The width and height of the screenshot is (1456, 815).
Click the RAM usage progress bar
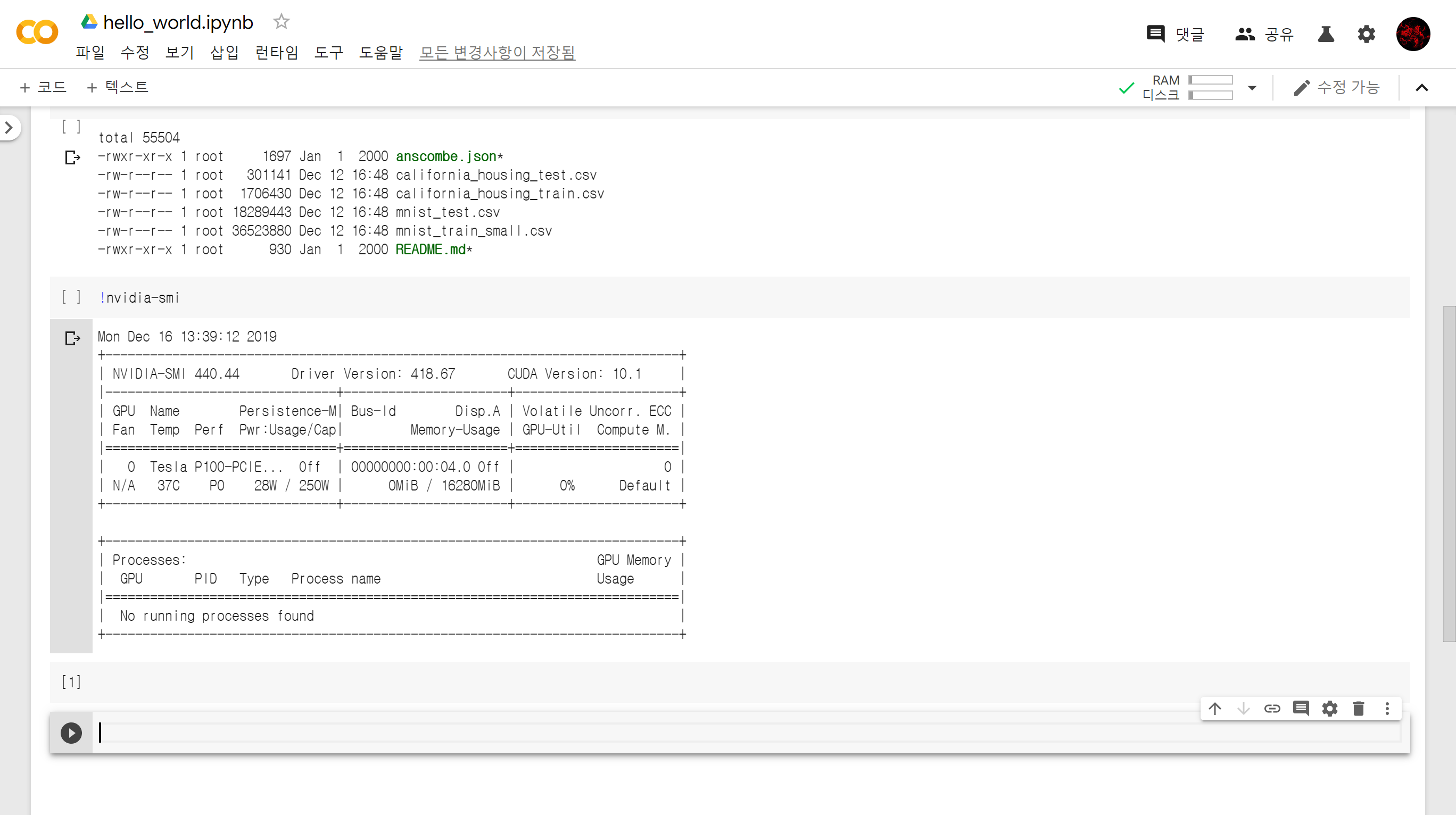pyautogui.click(x=1210, y=80)
